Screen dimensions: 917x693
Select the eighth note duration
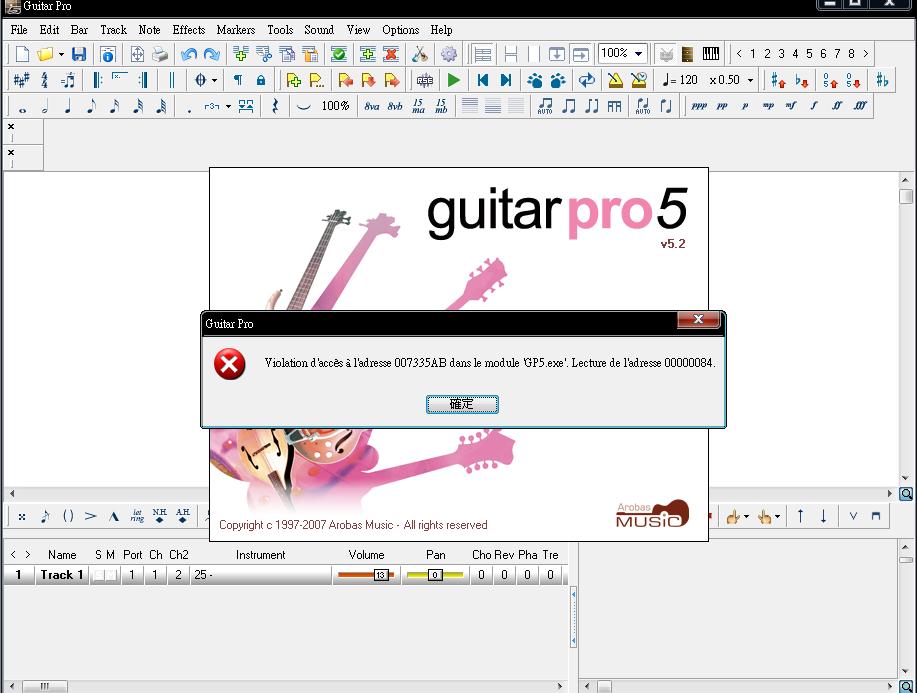[x=91, y=106]
